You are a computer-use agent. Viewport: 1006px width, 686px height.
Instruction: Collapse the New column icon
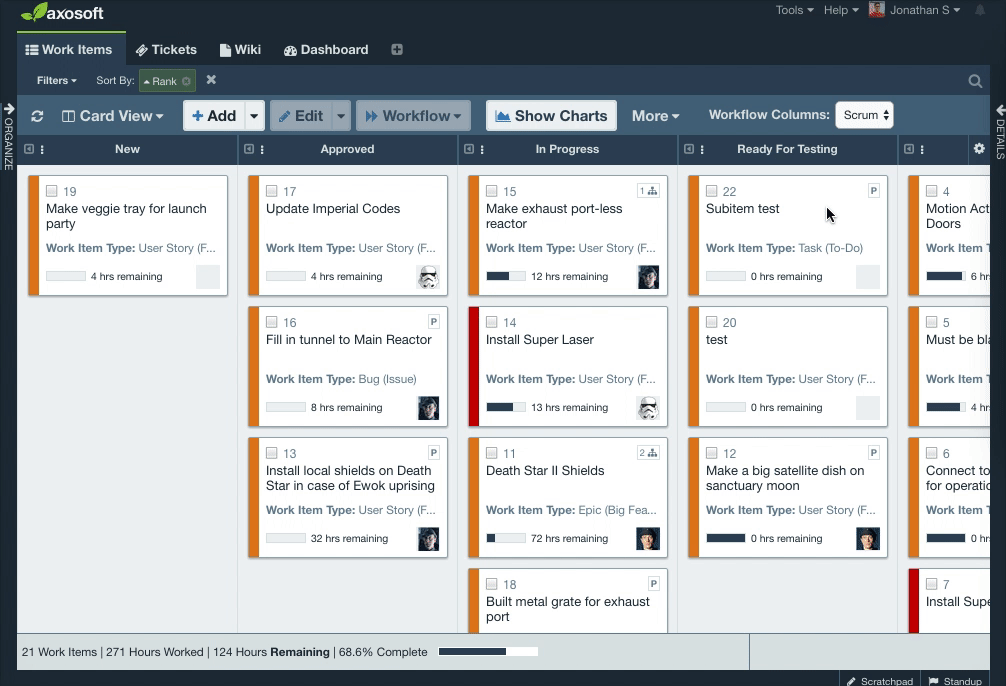(x=29, y=149)
